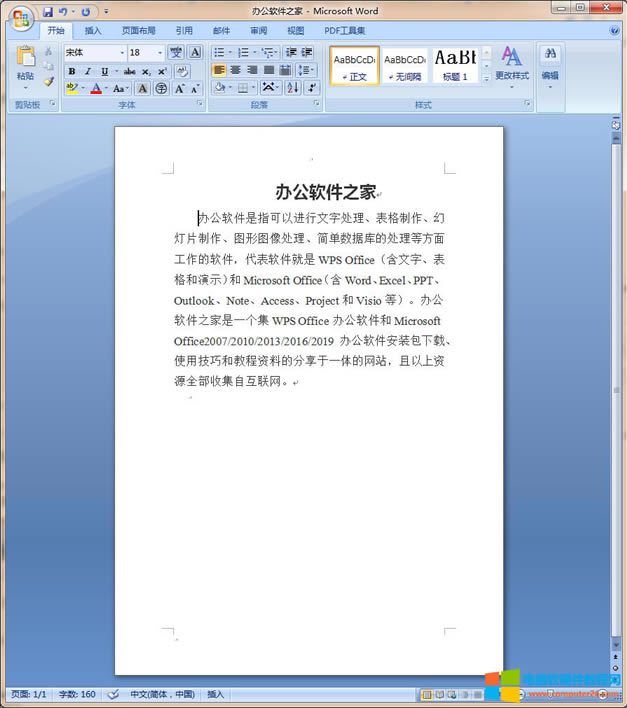Image resolution: width=627 pixels, height=708 pixels.
Task: Open the 编辑 editing menu
Action: [x=550, y=66]
